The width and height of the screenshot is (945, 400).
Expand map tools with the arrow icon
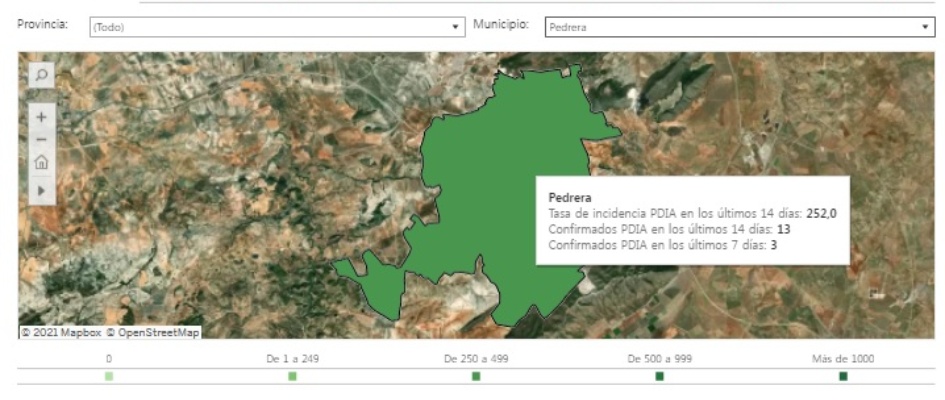pos(41,189)
